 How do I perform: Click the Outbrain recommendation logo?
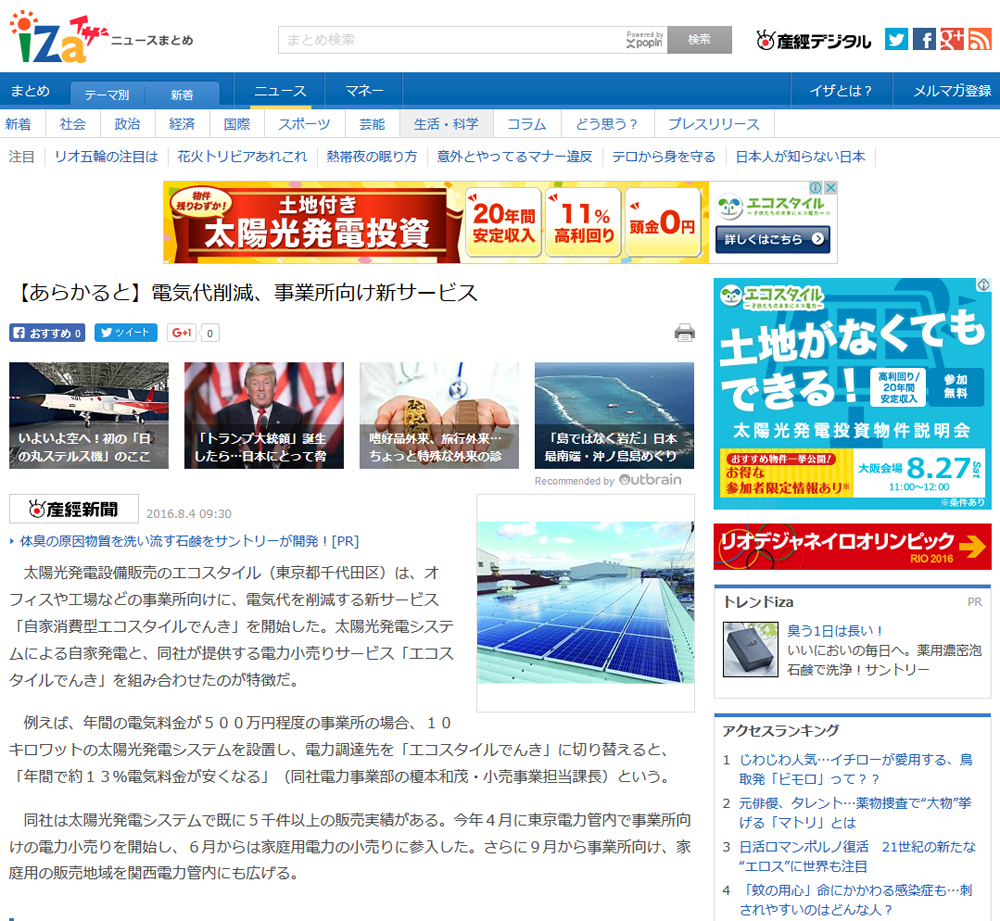[650, 480]
